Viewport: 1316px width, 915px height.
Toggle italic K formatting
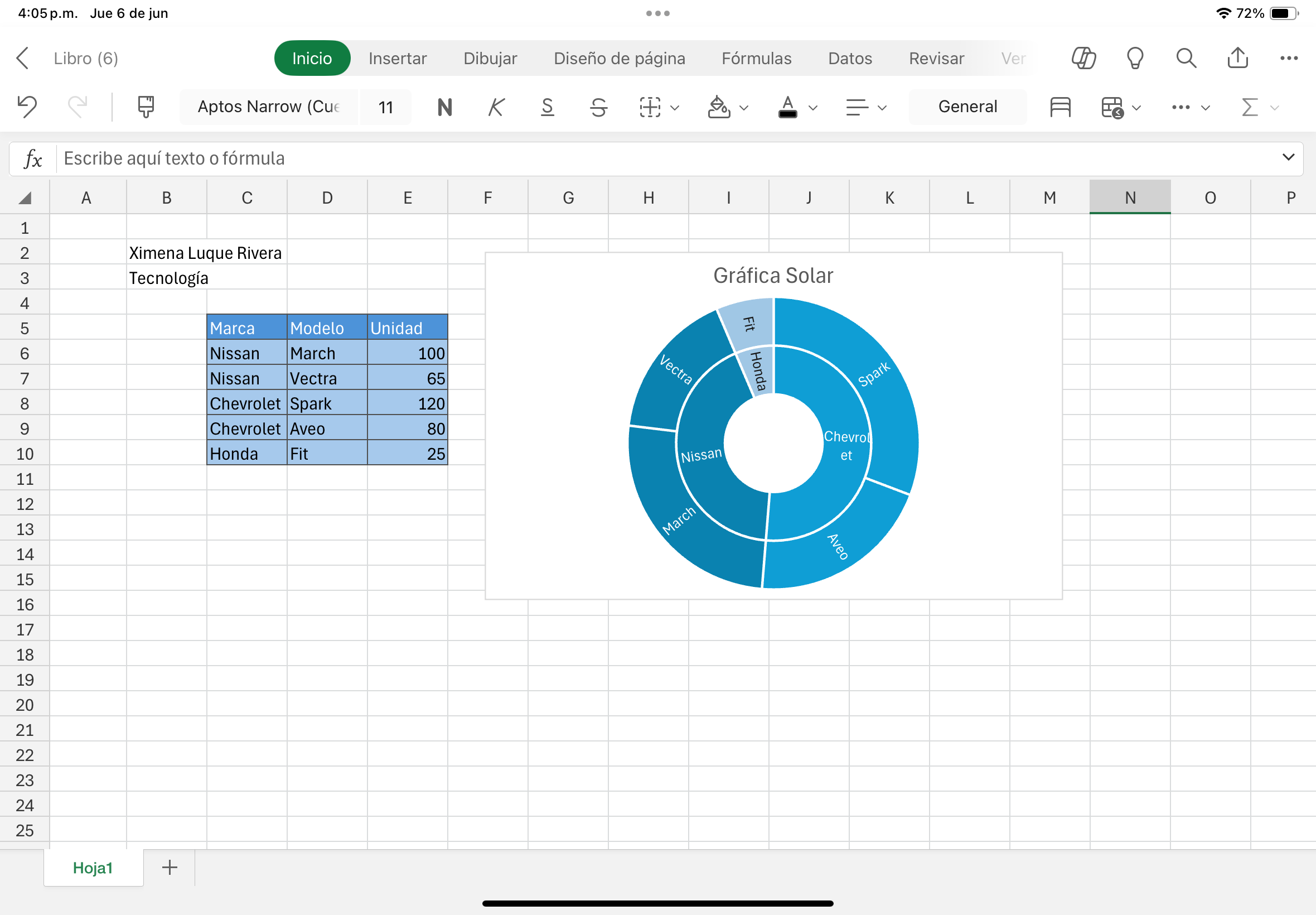[496, 107]
